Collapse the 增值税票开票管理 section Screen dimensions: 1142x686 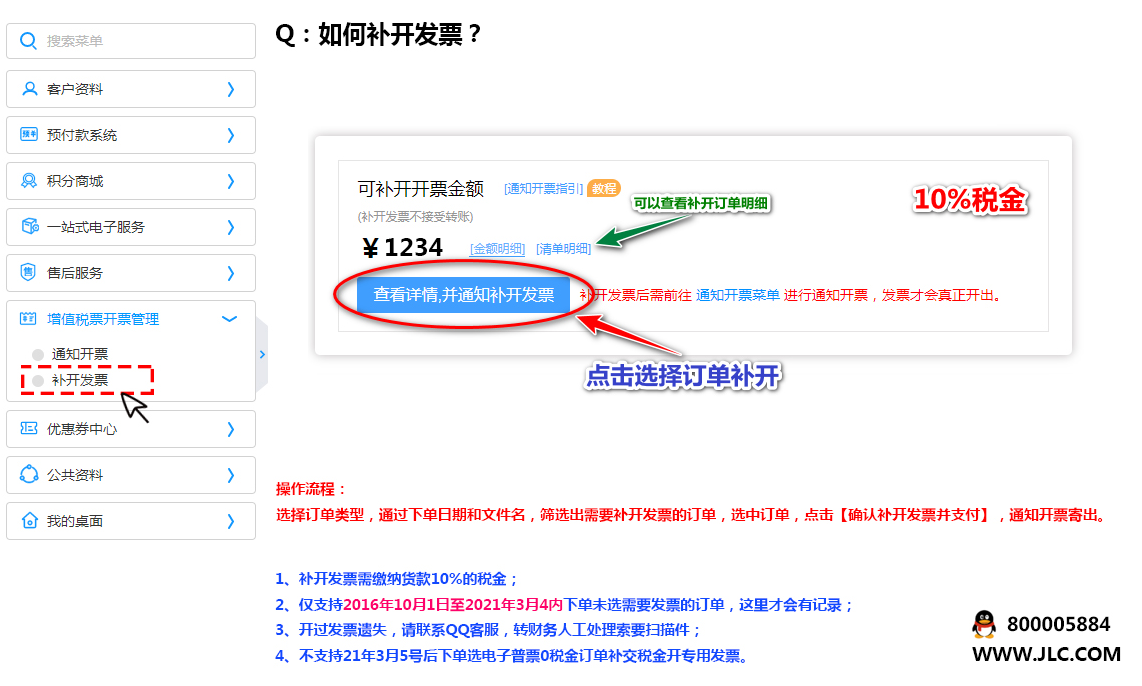pyautogui.click(x=230, y=319)
